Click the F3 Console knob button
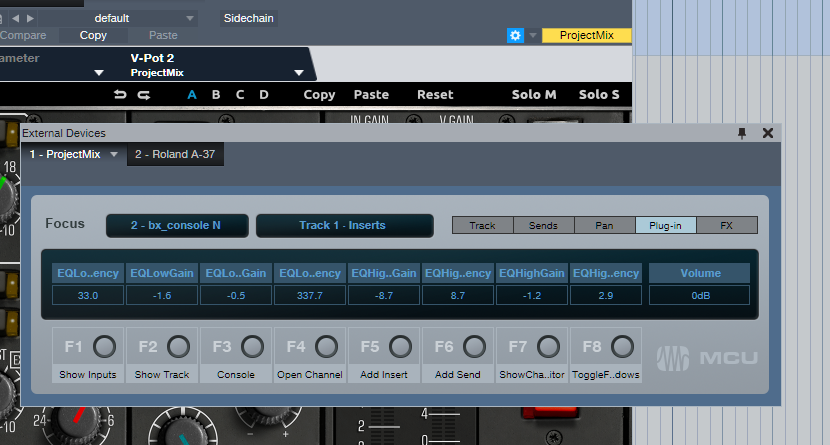Viewport: 830px width, 445px height. [252, 347]
